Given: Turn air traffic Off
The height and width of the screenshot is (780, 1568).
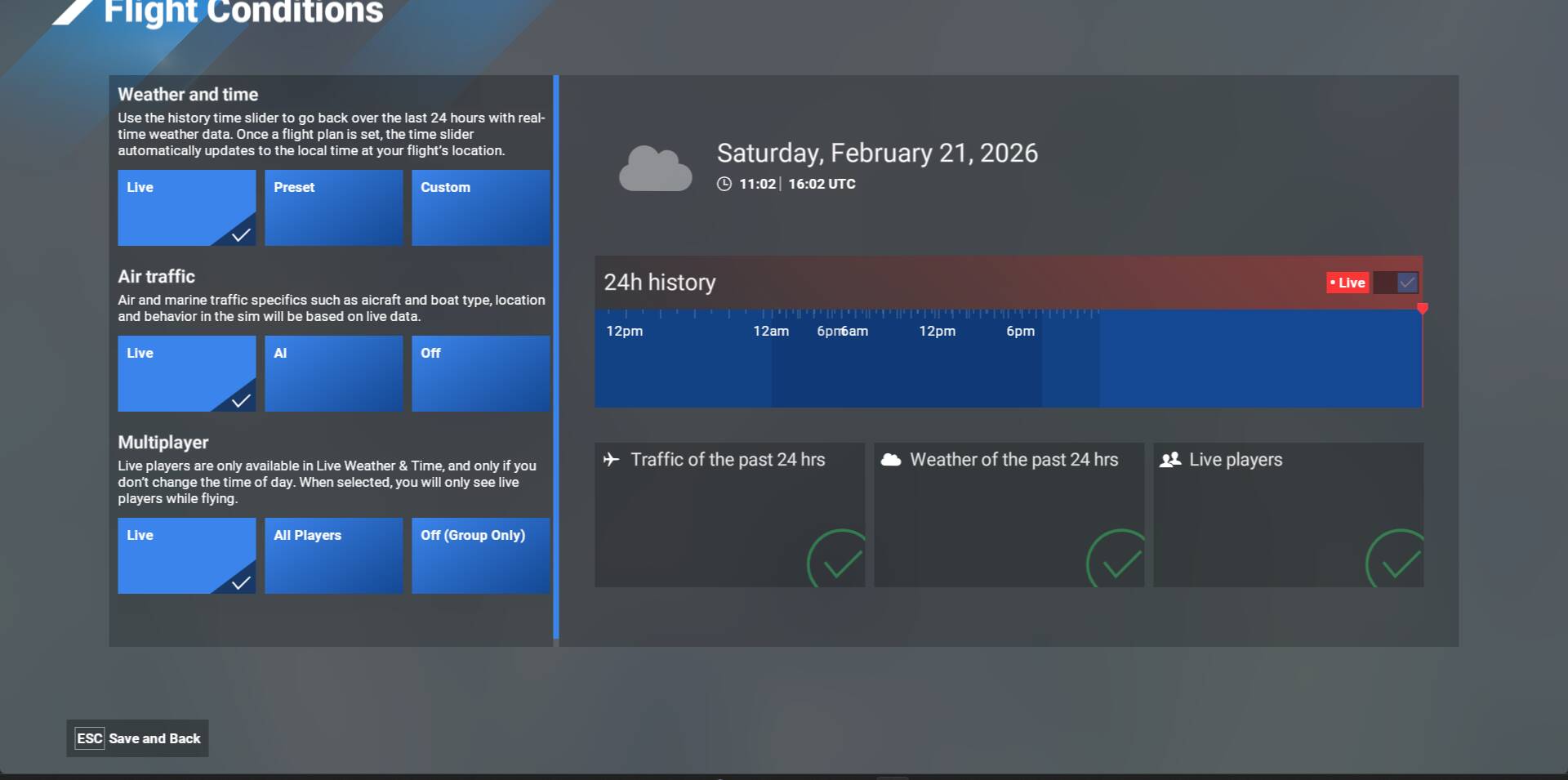Looking at the screenshot, I should 480,373.
